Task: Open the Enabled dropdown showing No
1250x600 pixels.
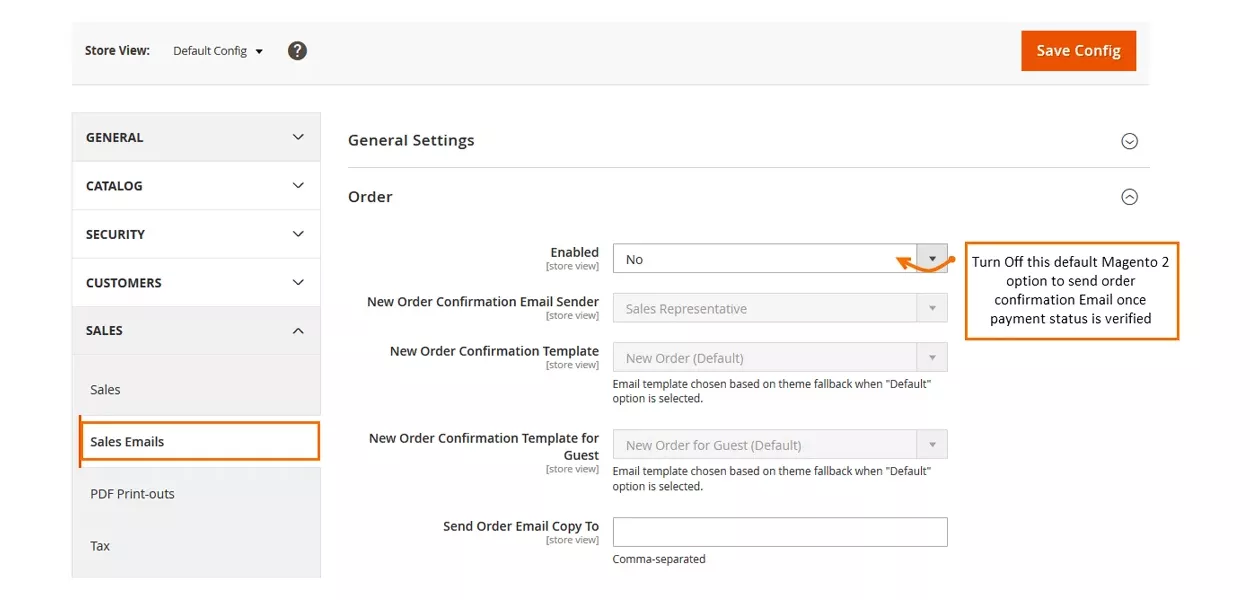Action: [x=779, y=259]
